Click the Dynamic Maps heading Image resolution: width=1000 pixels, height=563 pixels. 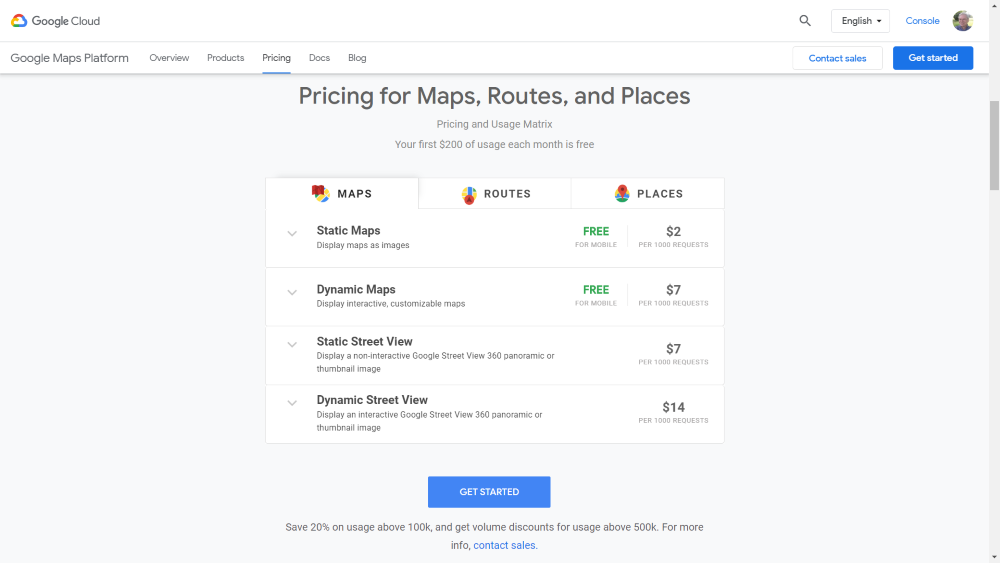pyautogui.click(x=356, y=289)
